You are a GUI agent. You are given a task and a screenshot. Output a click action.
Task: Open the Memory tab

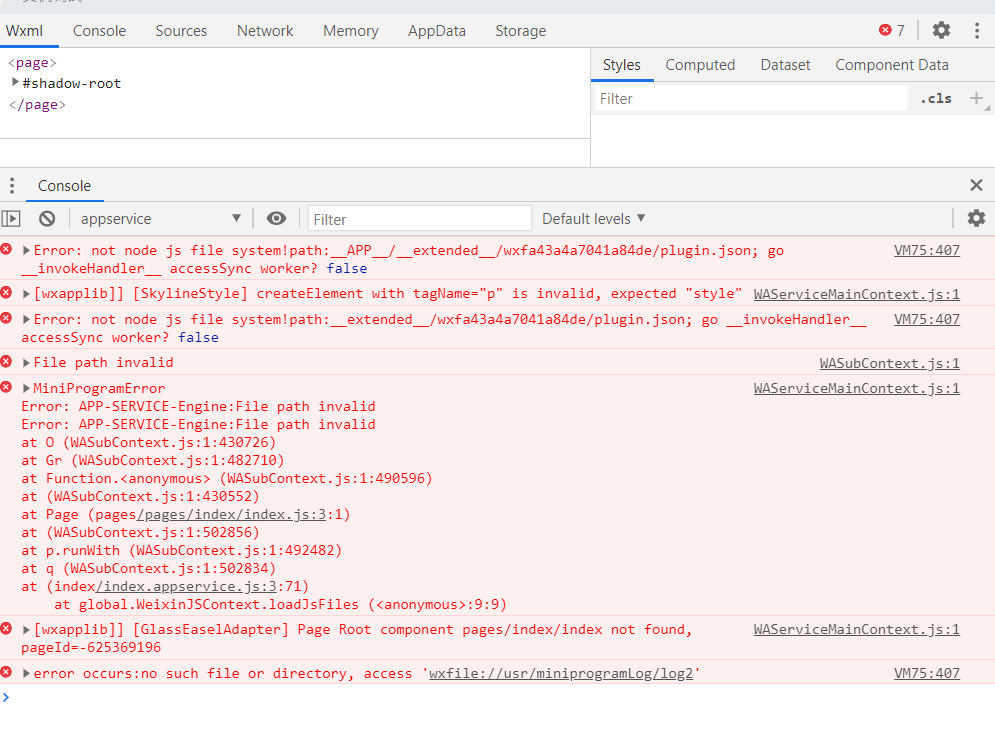coord(350,30)
